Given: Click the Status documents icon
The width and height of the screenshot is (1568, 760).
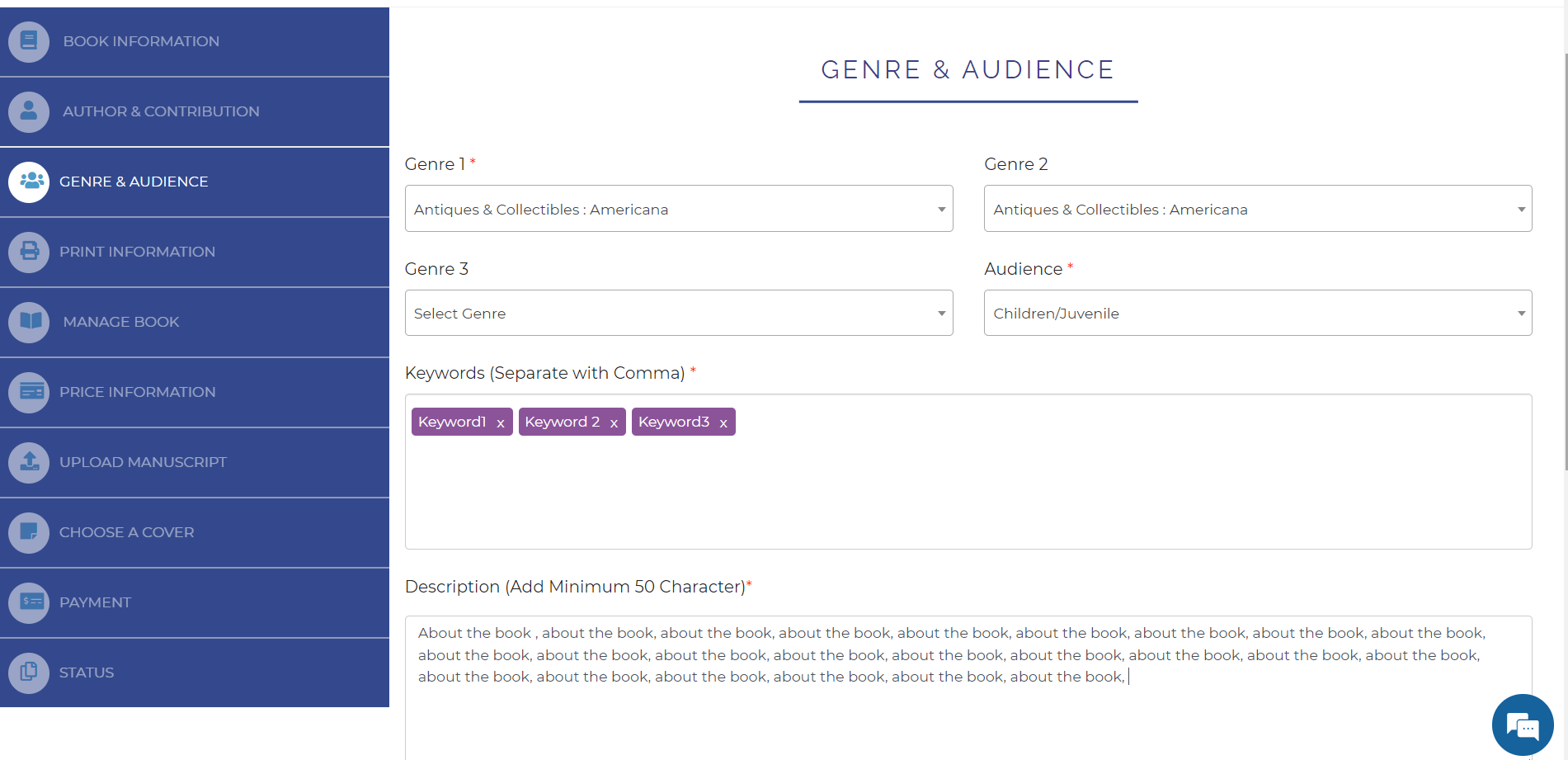Looking at the screenshot, I should tap(29, 673).
